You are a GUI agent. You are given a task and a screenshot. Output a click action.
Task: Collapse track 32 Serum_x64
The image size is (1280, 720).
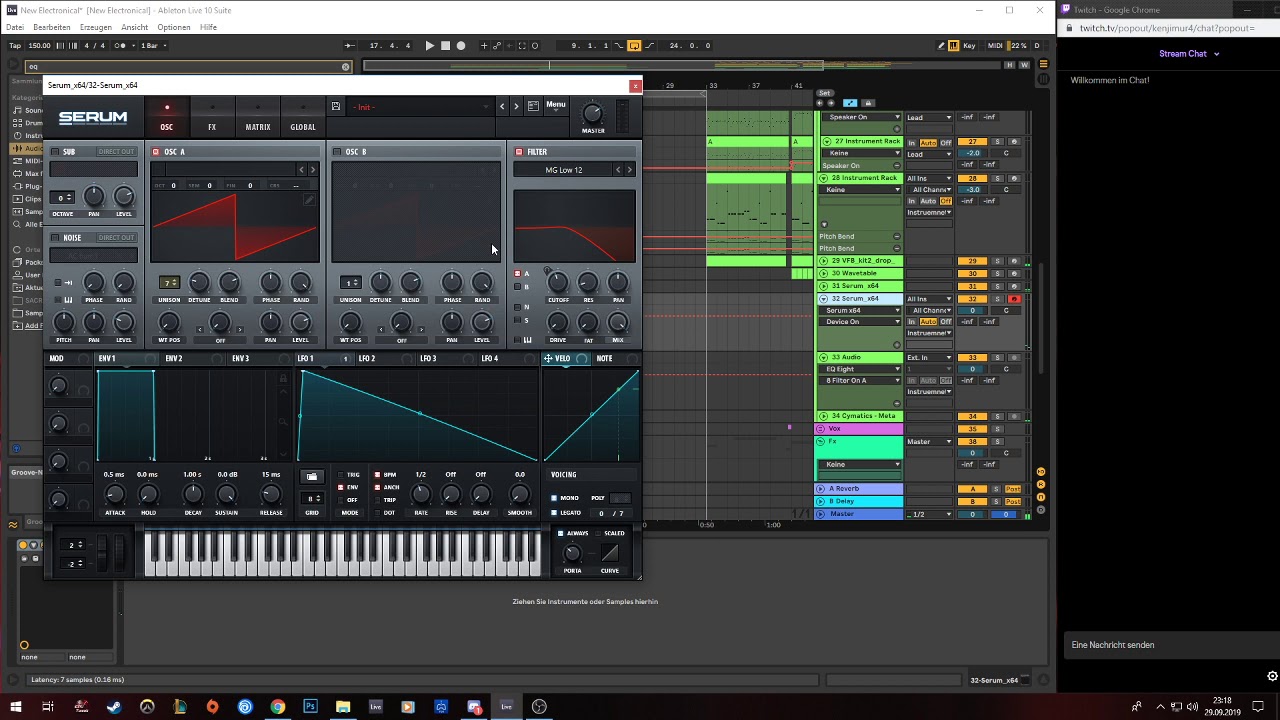pos(824,299)
